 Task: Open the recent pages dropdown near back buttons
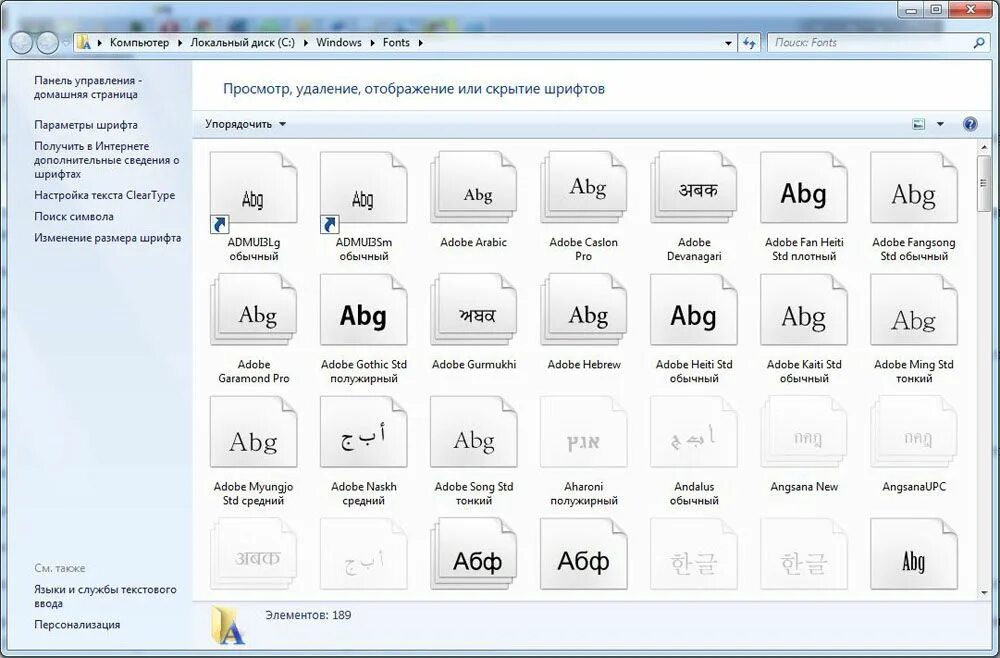(x=66, y=43)
